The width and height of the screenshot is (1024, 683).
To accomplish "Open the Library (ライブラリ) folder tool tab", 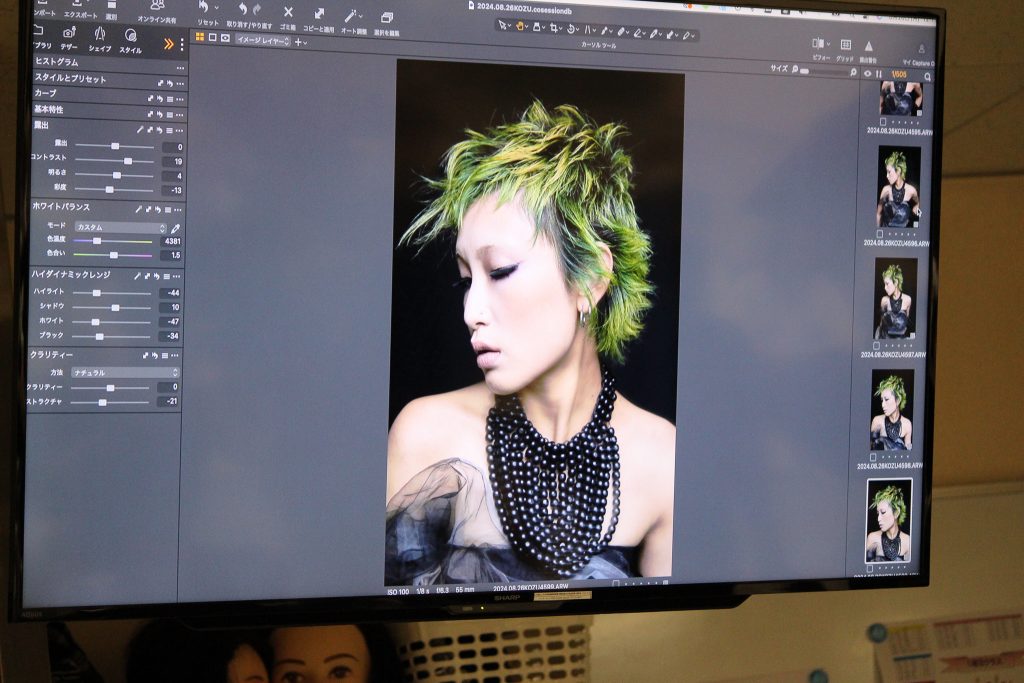I will point(39,31).
